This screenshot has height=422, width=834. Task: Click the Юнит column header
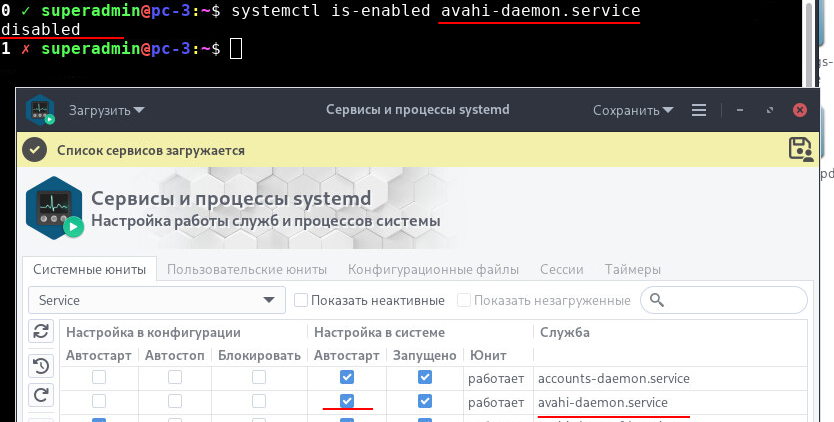[x=488, y=355]
